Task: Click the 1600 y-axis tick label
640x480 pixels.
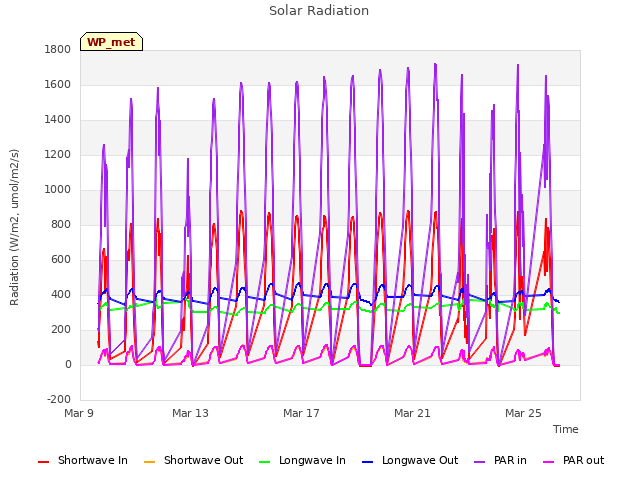Action: pos(58,84)
